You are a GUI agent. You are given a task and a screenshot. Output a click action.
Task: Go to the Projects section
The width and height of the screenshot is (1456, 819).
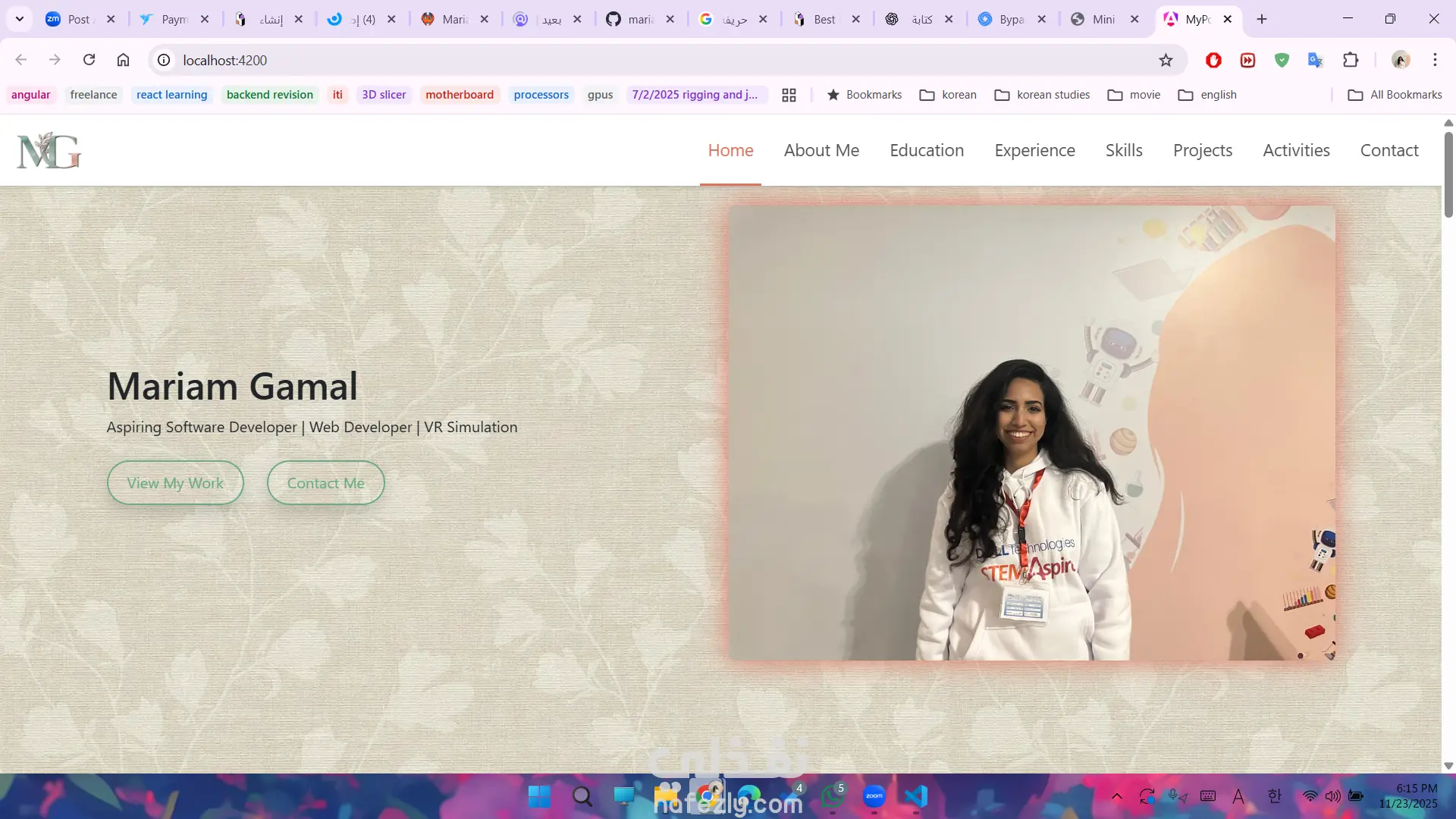[x=1202, y=150]
